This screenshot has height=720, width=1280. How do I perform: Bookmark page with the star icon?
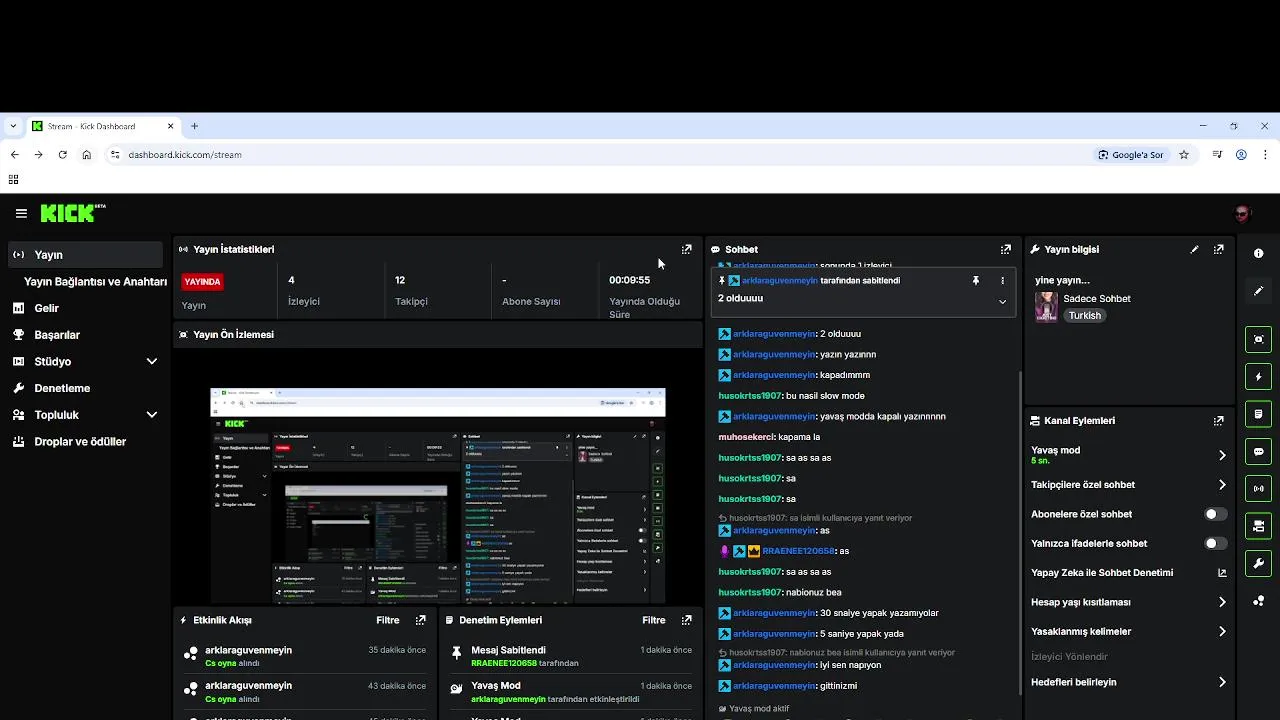pyautogui.click(x=1184, y=155)
